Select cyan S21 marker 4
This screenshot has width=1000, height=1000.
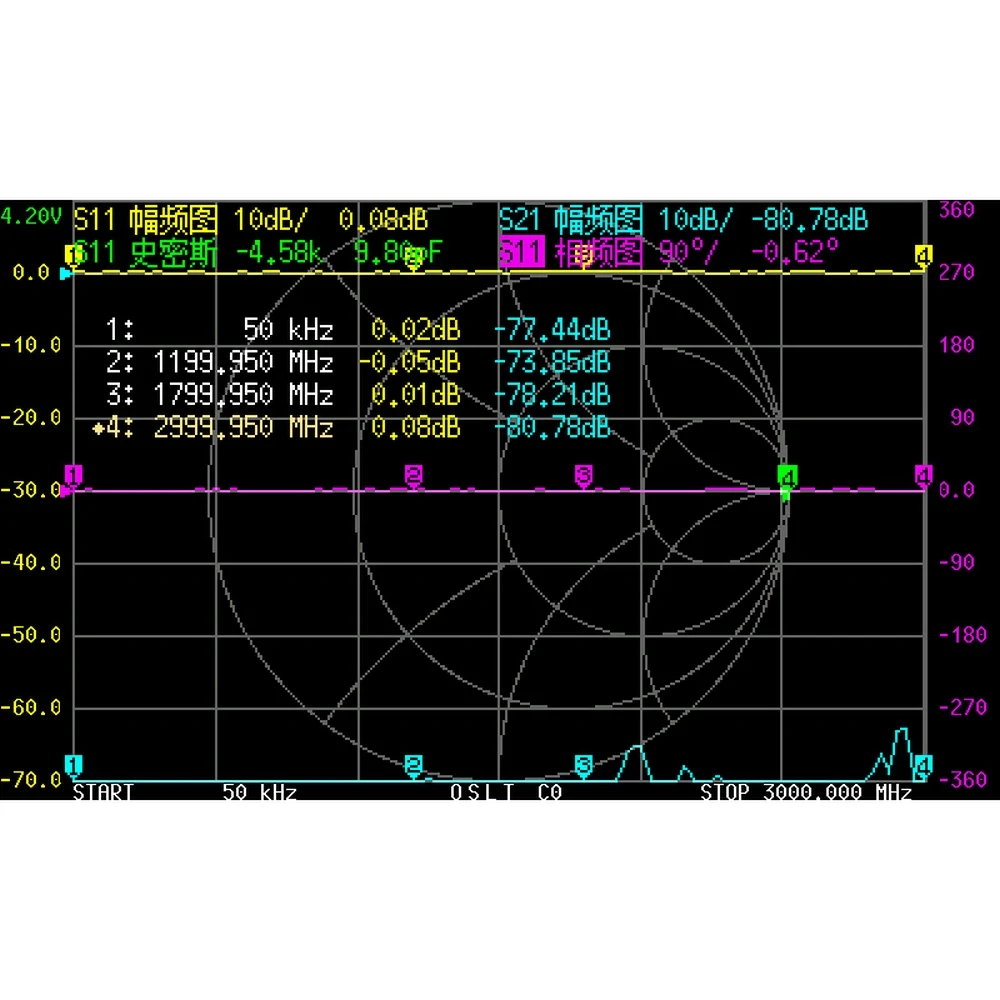[x=923, y=765]
